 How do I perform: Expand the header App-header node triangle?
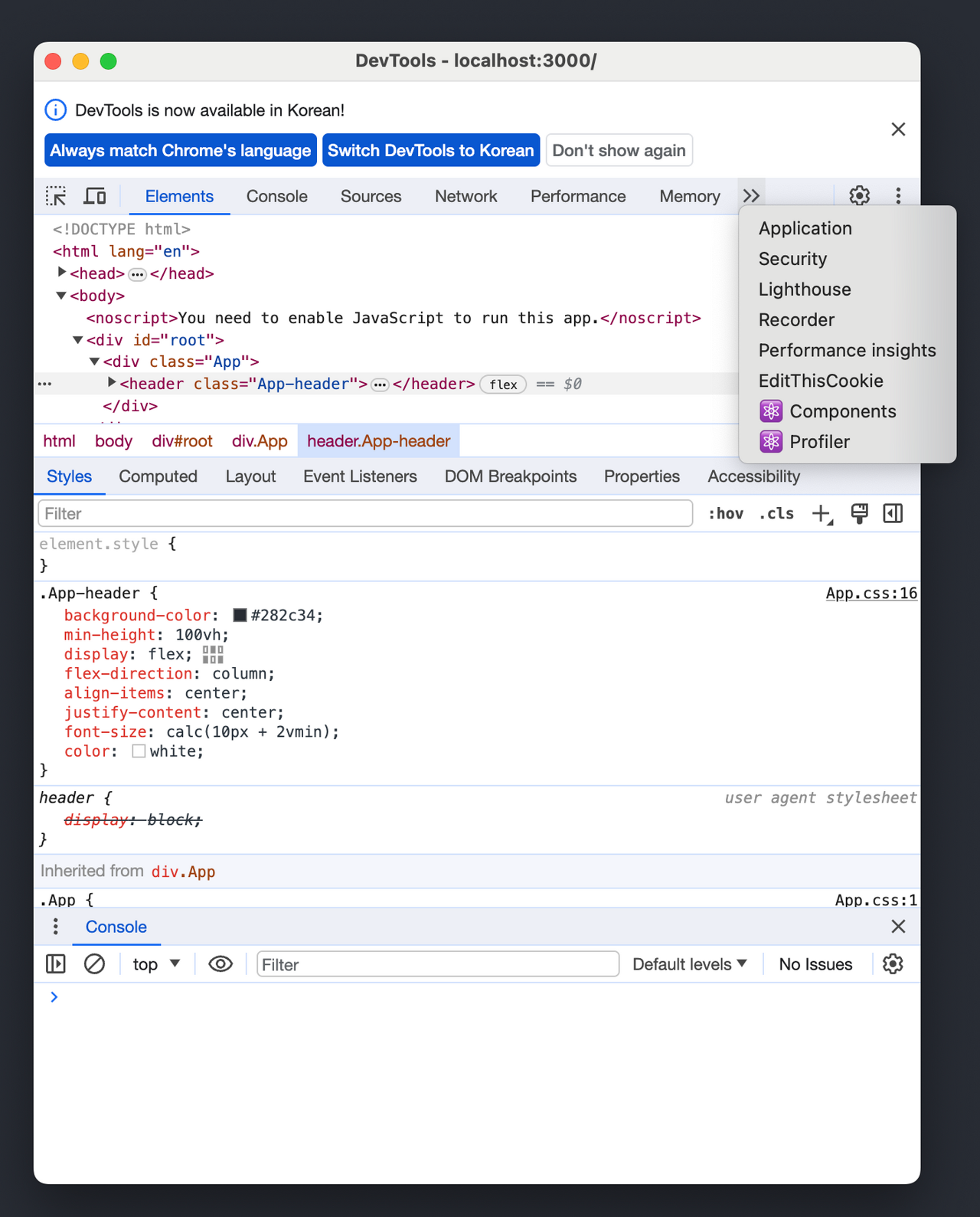tap(112, 382)
